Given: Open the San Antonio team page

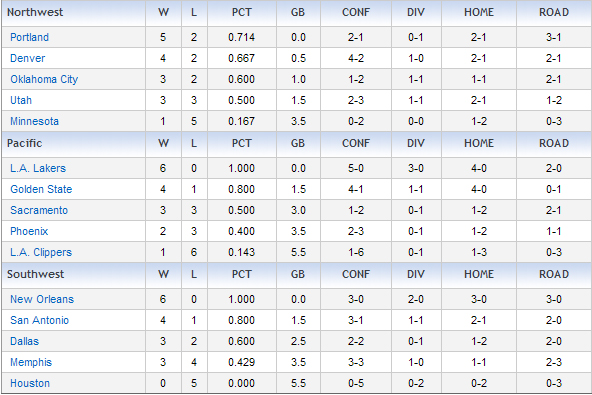Looking at the screenshot, I should click(40, 320).
